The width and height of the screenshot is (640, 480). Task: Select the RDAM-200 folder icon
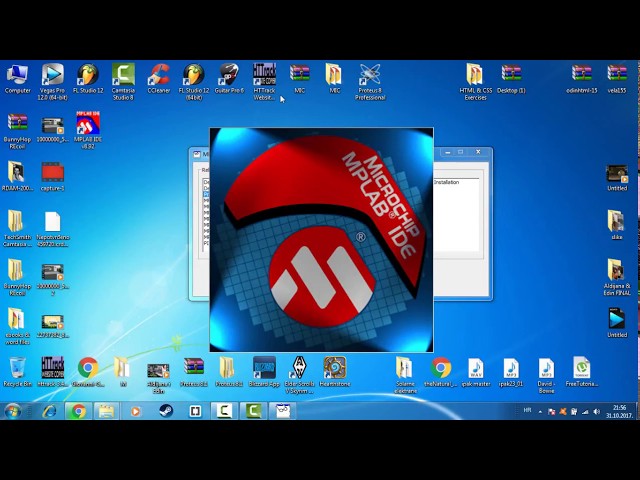point(17,177)
